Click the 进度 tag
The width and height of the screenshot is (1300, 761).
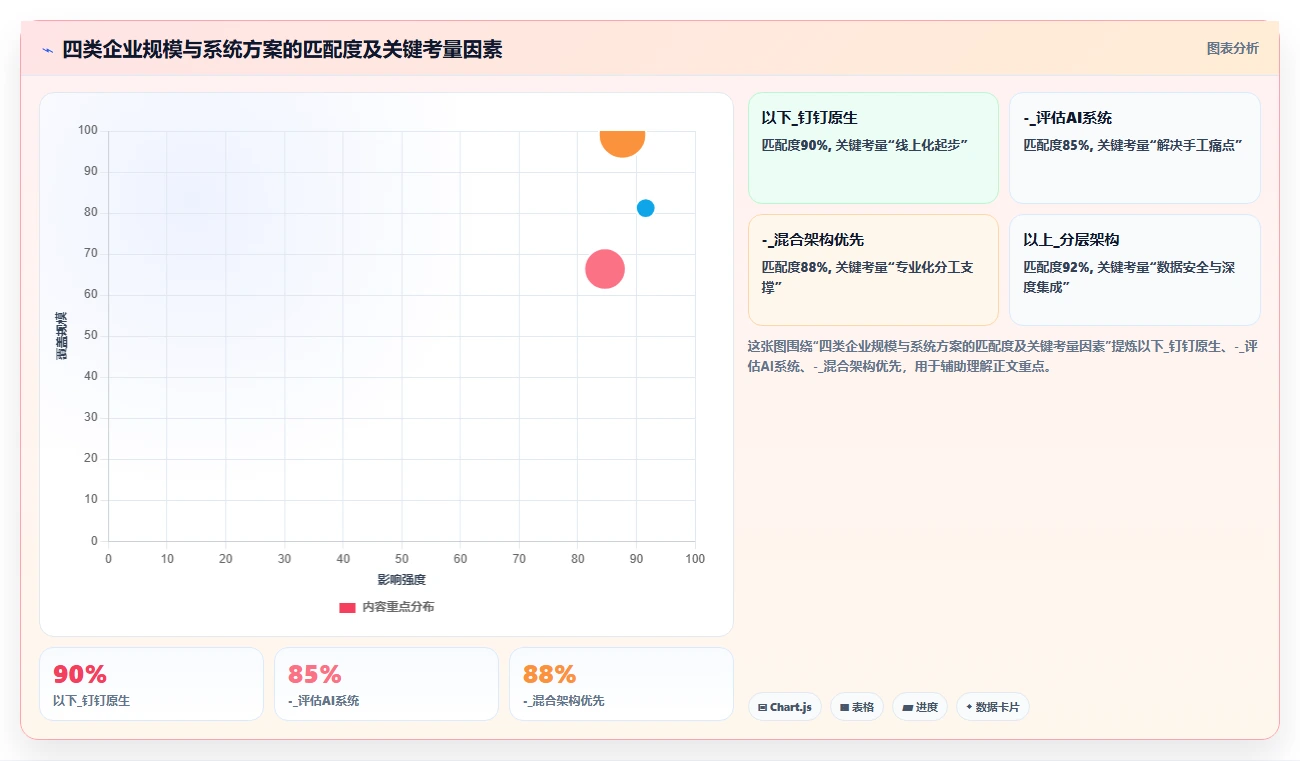coord(920,707)
